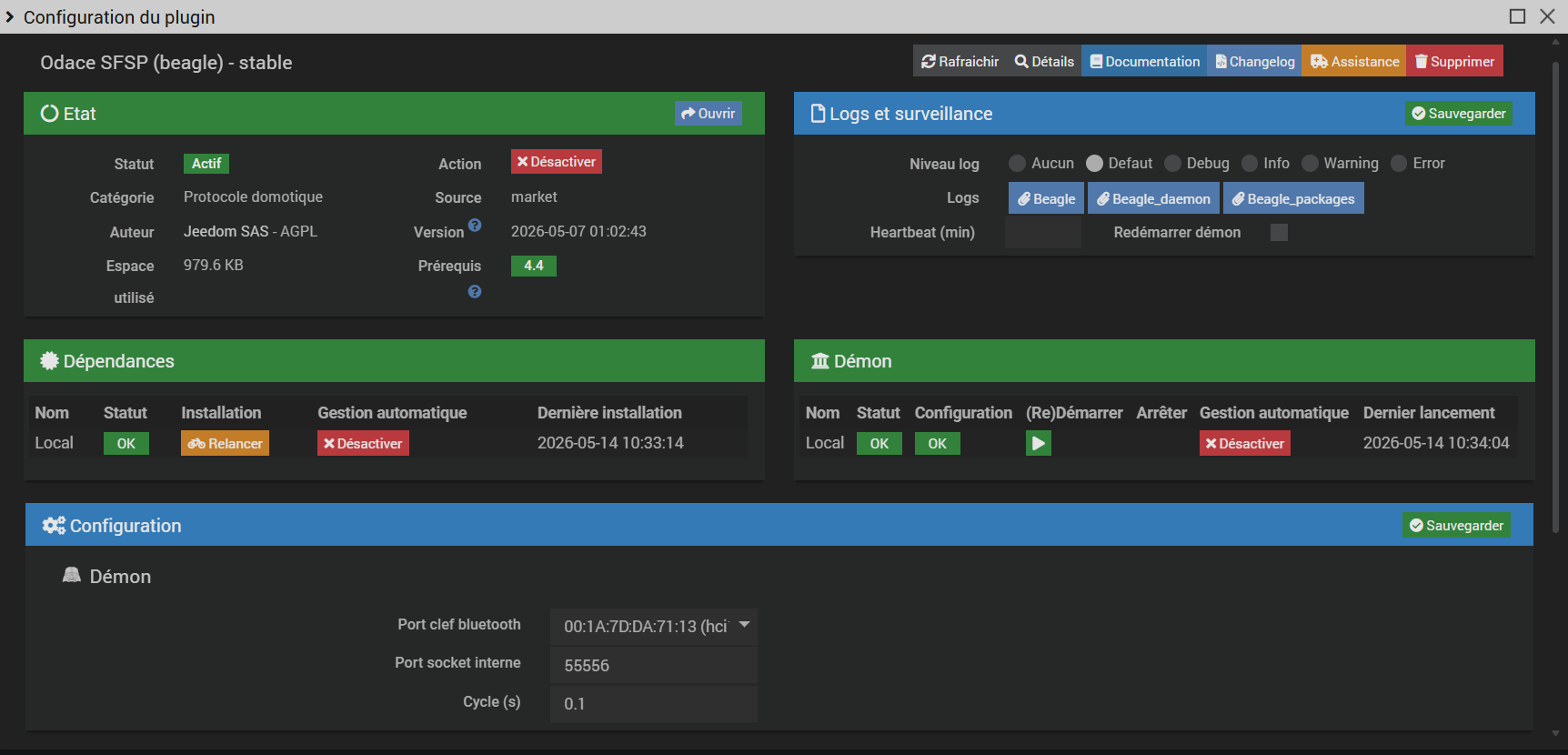Collapse Configuration du plugin title chevron
This screenshot has width=1568, height=755.
pos(10,16)
